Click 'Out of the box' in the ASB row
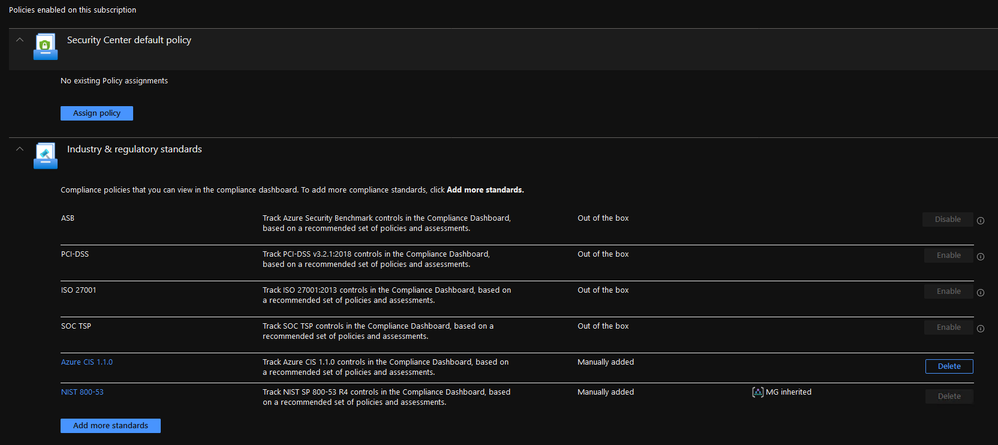Screen dimensions: 998x445 click(x=603, y=218)
